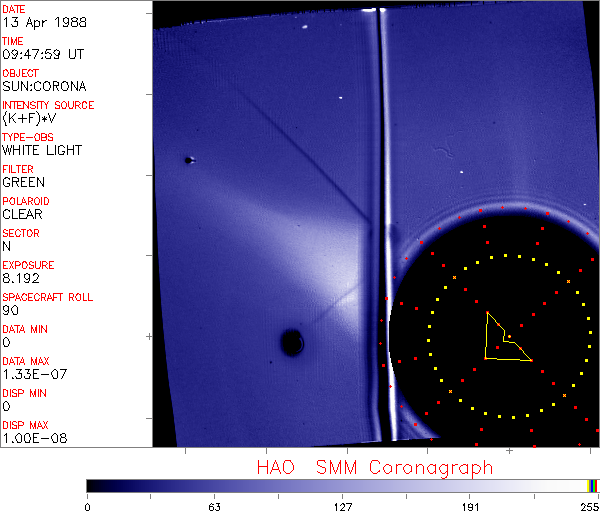Select the time value 09:47:59 UT
The height and width of the screenshot is (512, 600).
[x=42, y=54]
